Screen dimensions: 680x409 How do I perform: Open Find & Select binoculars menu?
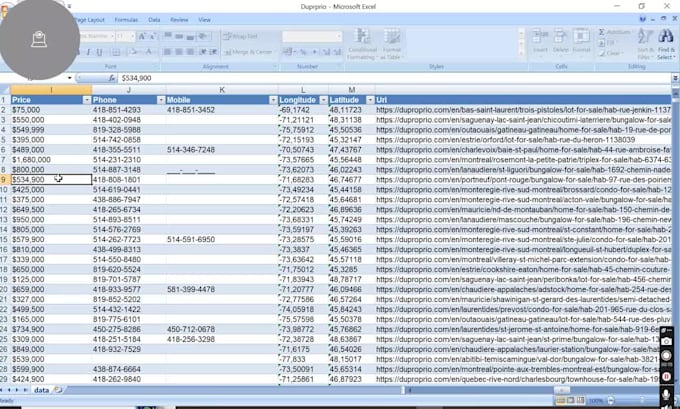click(x=666, y=44)
